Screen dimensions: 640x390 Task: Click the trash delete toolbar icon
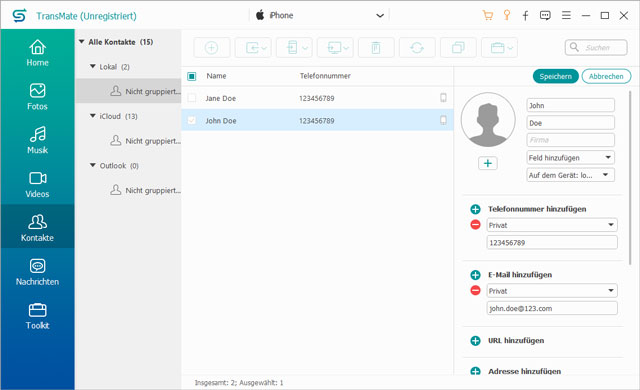(376, 48)
